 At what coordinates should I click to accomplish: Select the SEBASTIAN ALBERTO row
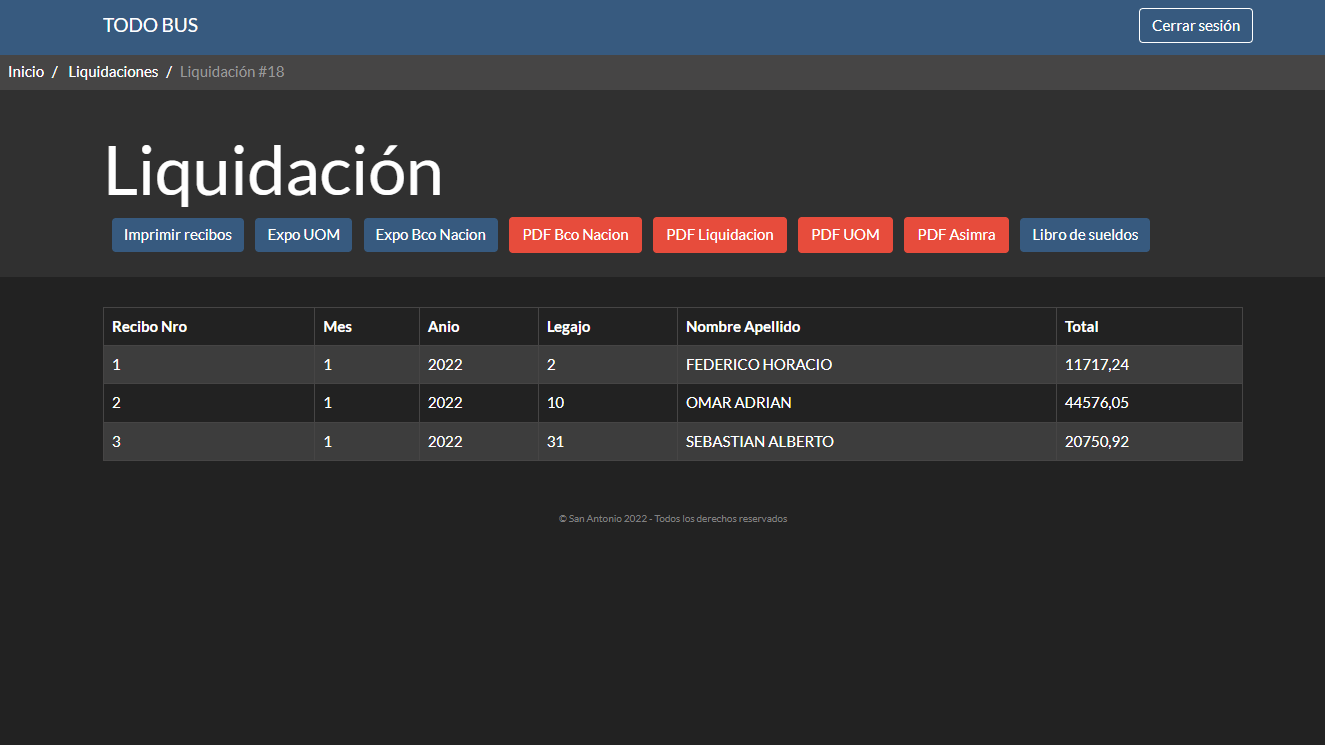click(759, 441)
